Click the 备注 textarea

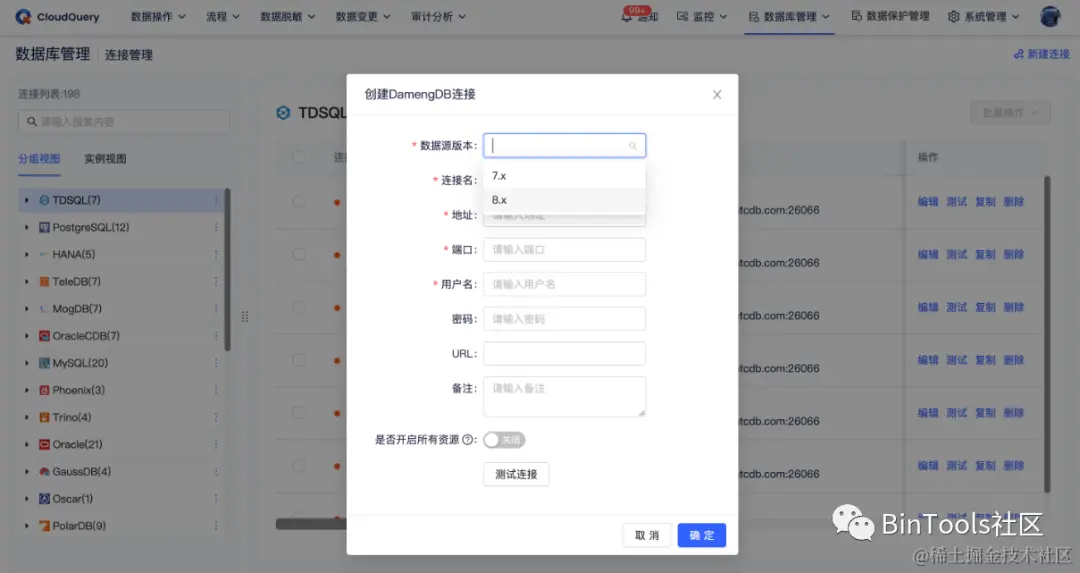(564, 396)
